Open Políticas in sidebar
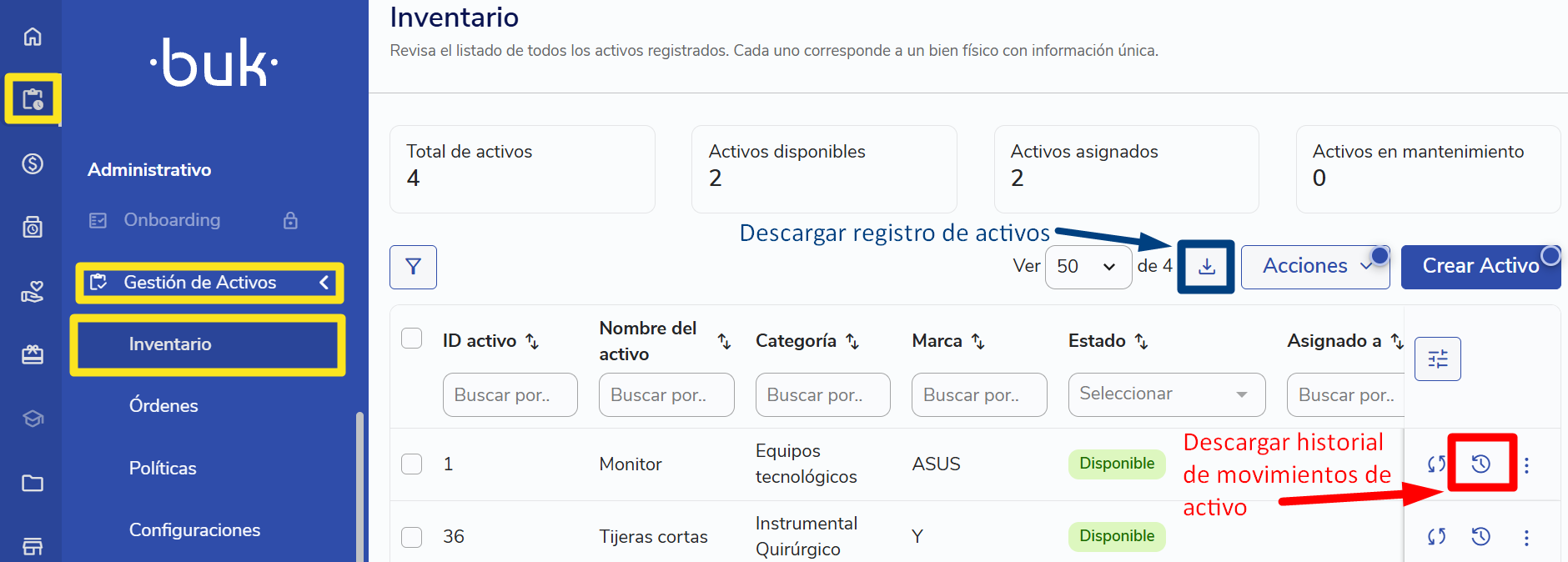Viewport: 1568px width, 562px height. click(163, 469)
